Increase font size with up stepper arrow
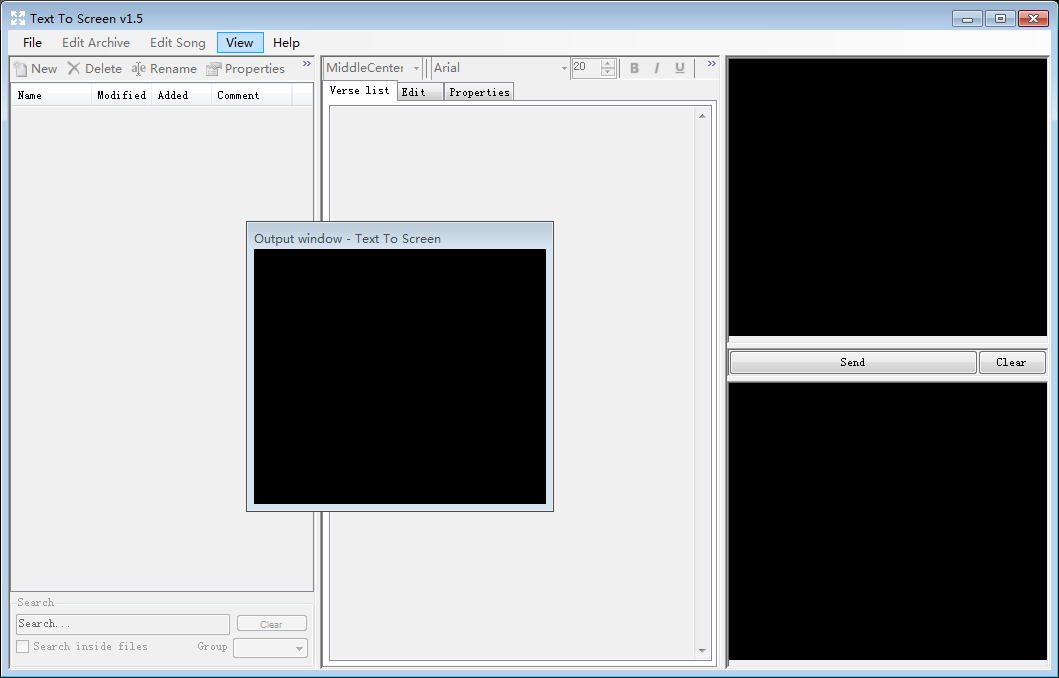This screenshot has height=678, width=1059. coord(608,63)
